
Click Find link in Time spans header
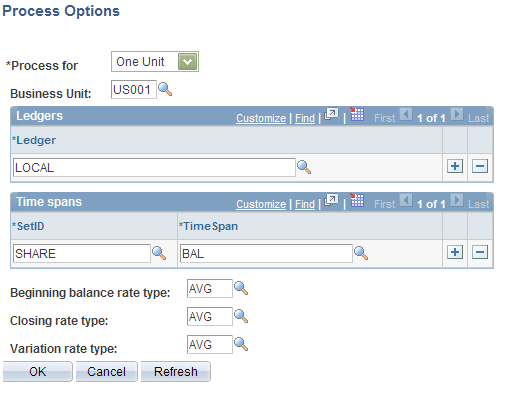pyautogui.click(x=305, y=204)
